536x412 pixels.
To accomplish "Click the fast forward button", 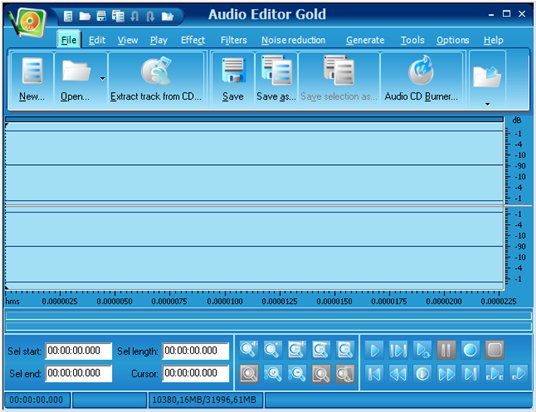I will coord(446,374).
